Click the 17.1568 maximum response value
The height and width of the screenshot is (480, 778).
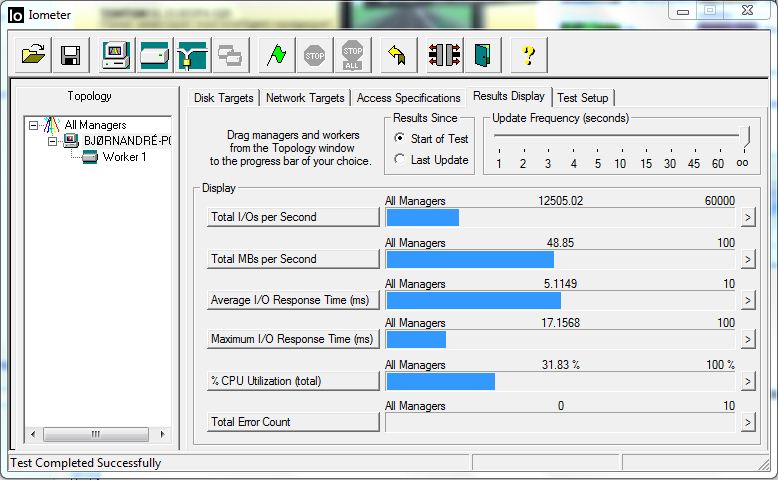pyautogui.click(x=560, y=323)
